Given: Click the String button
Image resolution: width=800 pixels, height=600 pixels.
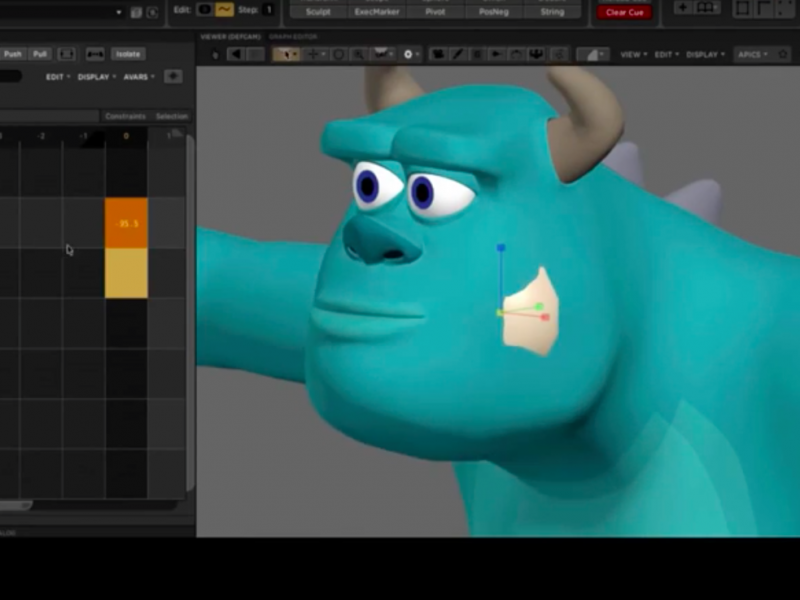Looking at the screenshot, I should (552, 12).
